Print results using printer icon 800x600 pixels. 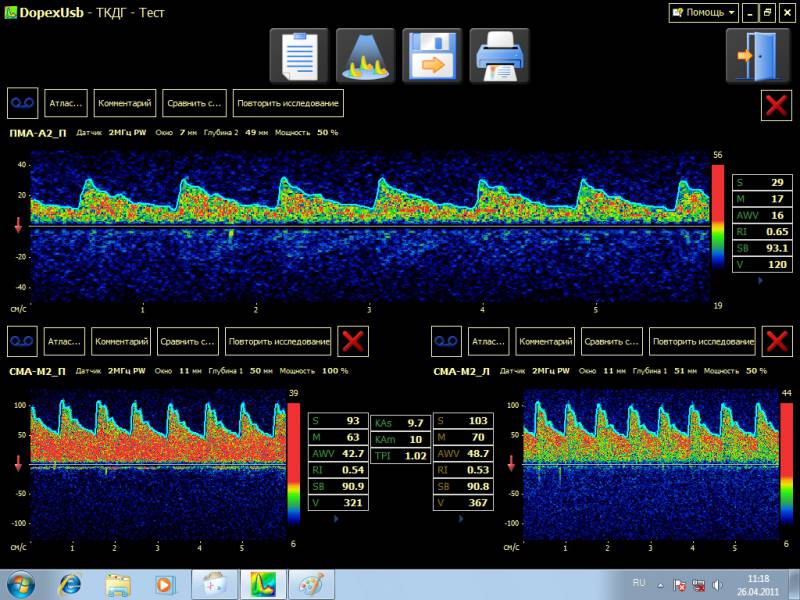(x=499, y=56)
